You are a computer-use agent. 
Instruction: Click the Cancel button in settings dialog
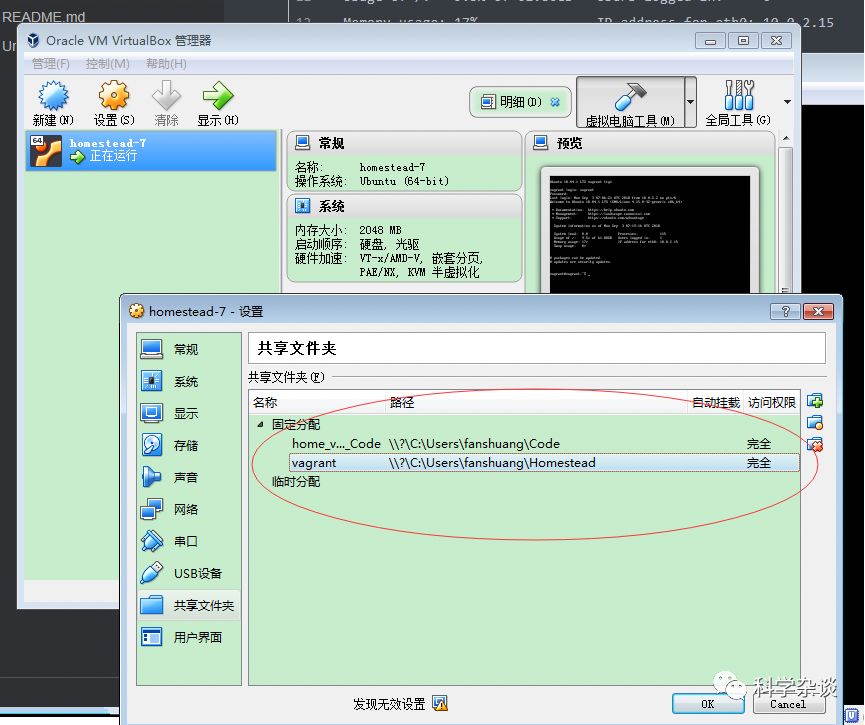[788, 704]
